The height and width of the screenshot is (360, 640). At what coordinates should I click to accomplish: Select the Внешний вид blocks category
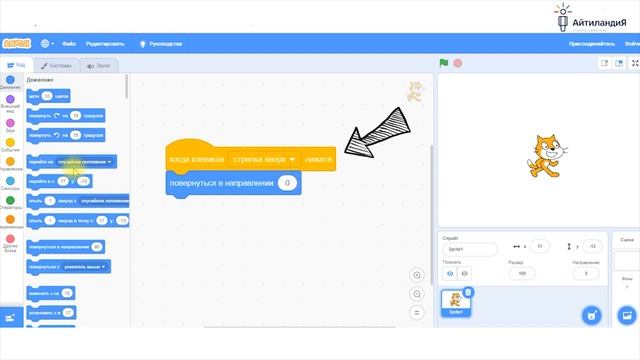tap(10, 104)
